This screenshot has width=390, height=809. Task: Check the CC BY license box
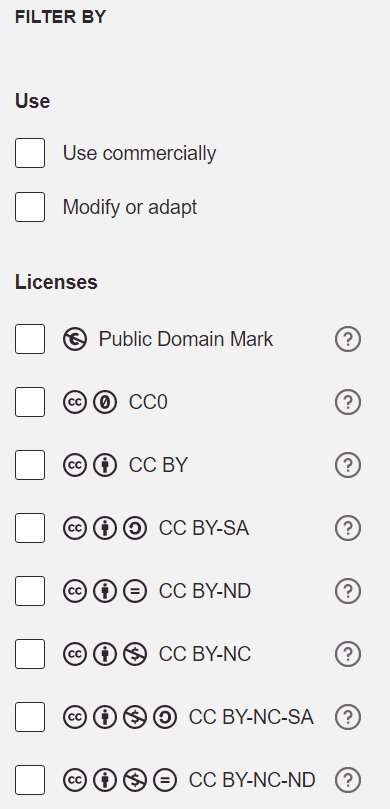(30, 465)
